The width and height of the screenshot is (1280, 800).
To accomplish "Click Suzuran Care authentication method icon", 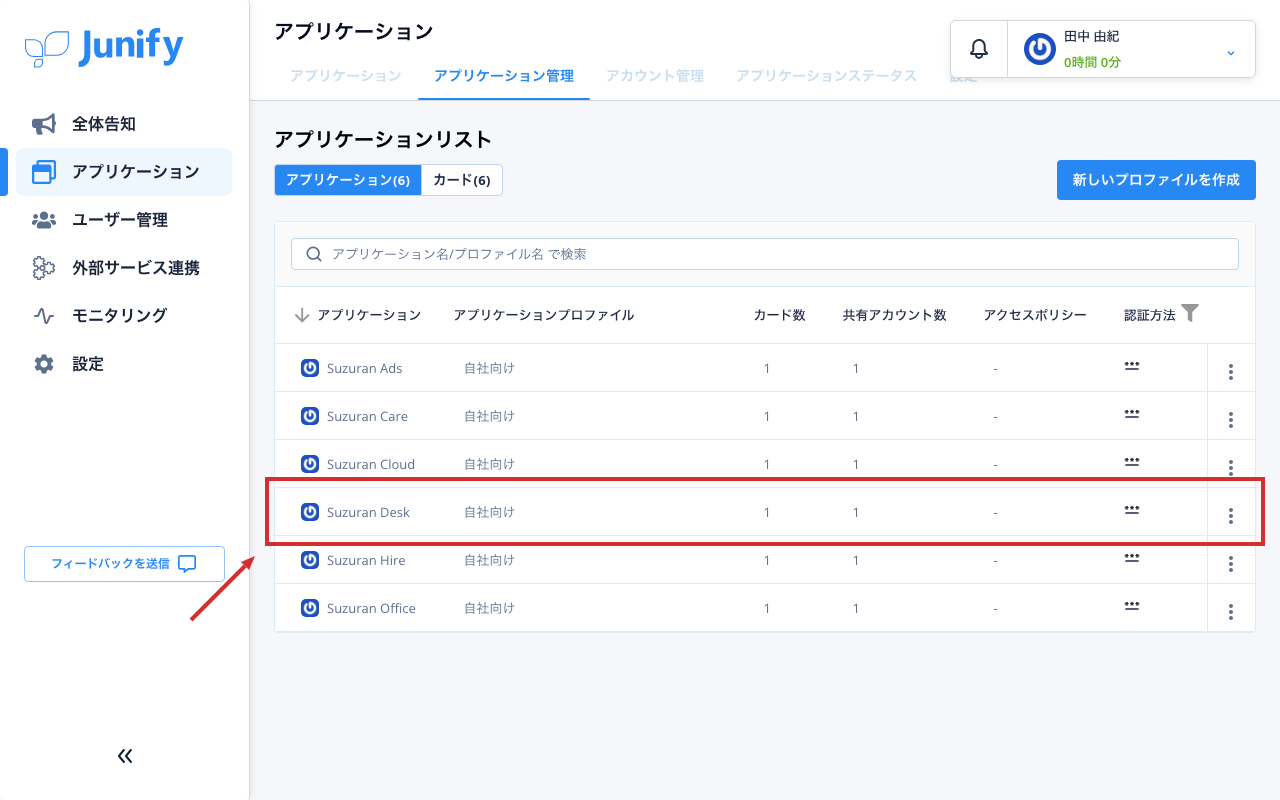I will tap(1132, 413).
